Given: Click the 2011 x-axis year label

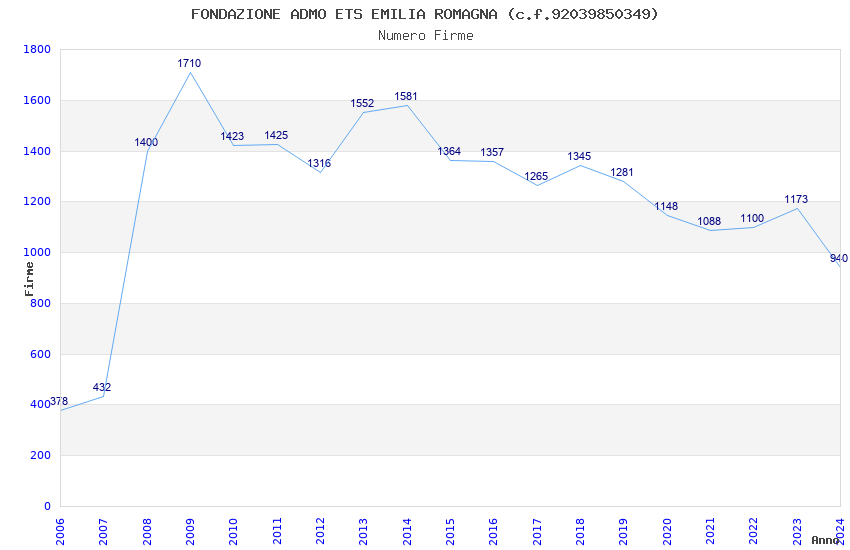Looking at the screenshot, I should [x=277, y=532].
